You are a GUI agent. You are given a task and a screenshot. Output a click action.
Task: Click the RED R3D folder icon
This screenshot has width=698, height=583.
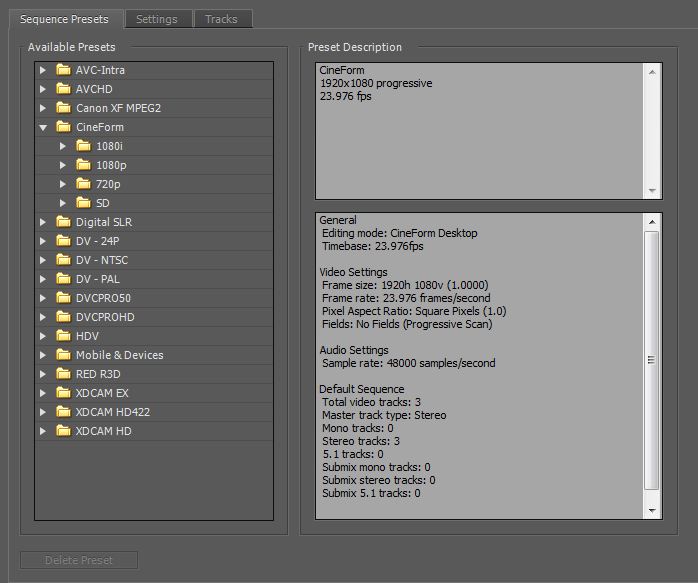[x=64, y=374]
